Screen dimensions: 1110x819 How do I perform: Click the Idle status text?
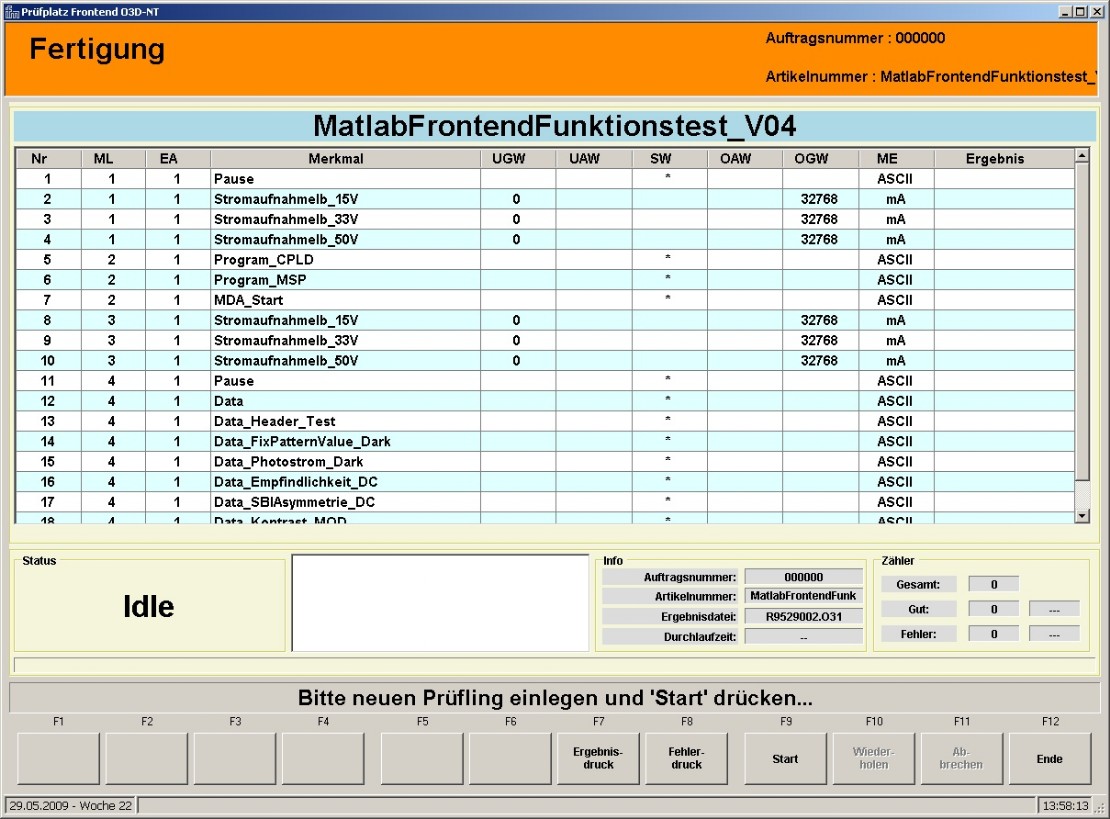click(x=149, y=607)
